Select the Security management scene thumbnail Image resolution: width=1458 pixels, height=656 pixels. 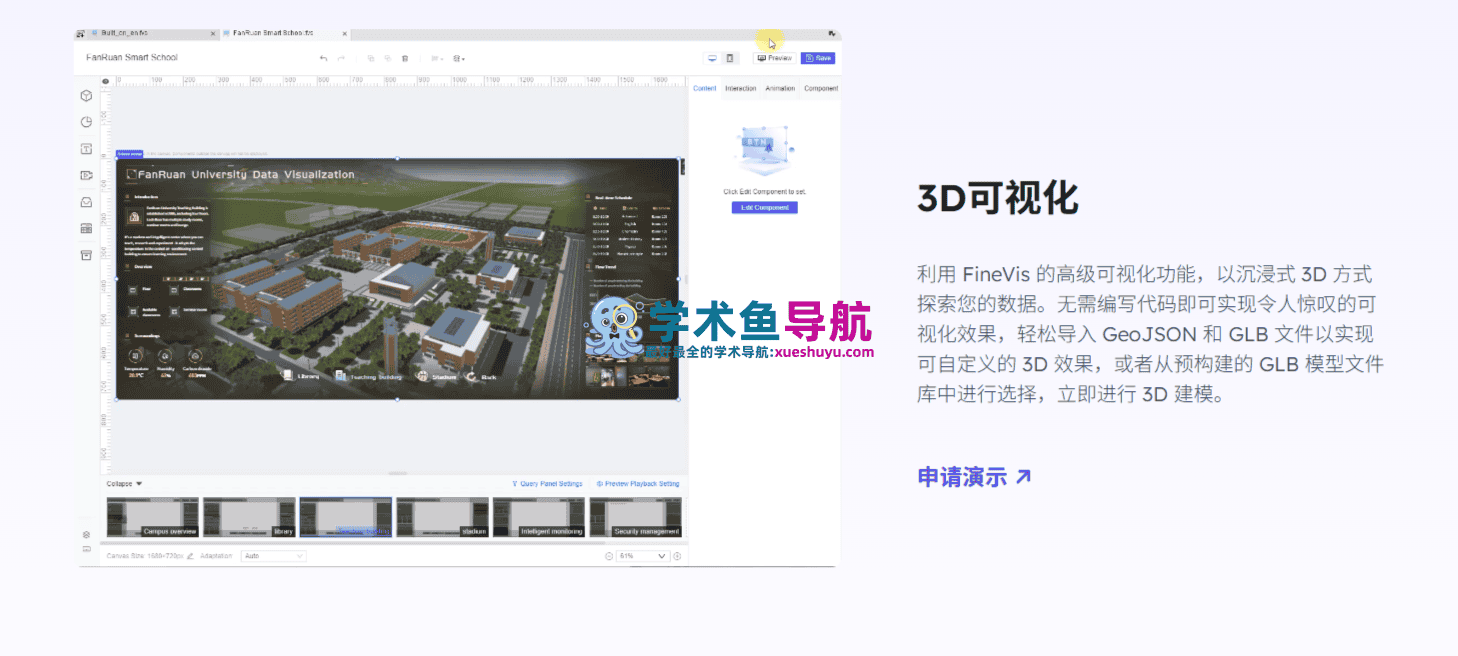pos(636,518)
